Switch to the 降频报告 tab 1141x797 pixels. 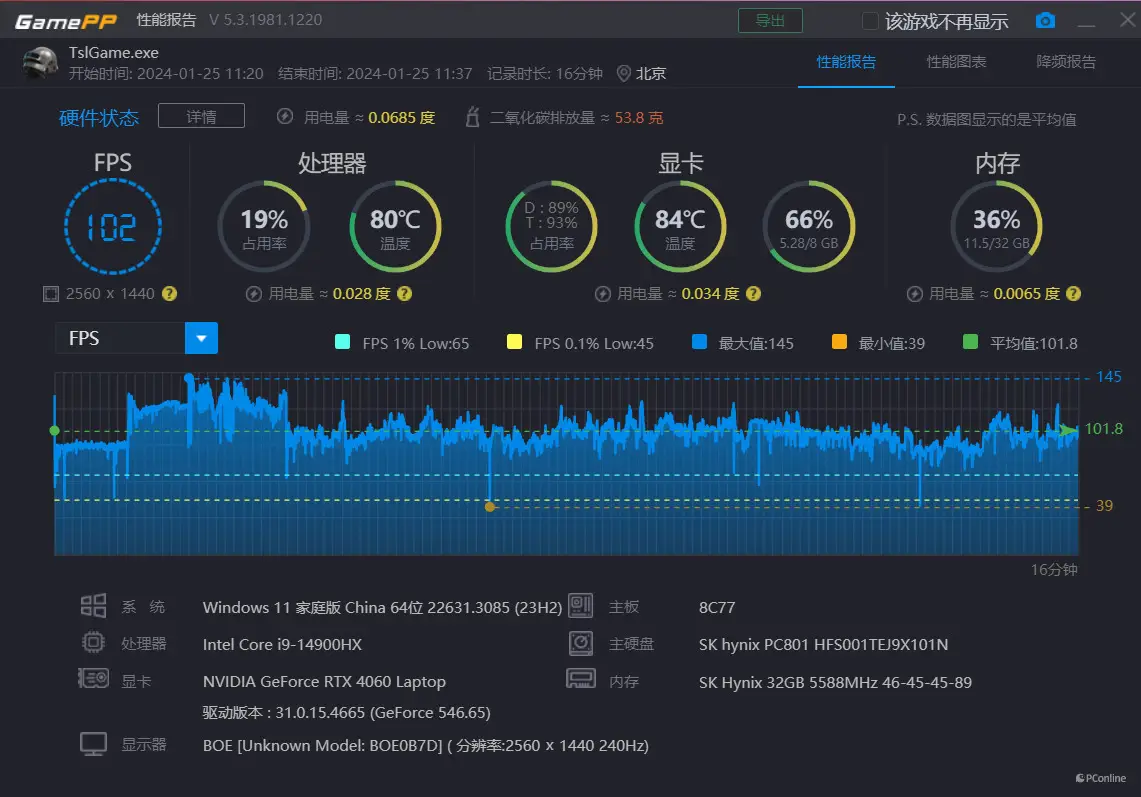[x=1066, y=62]
